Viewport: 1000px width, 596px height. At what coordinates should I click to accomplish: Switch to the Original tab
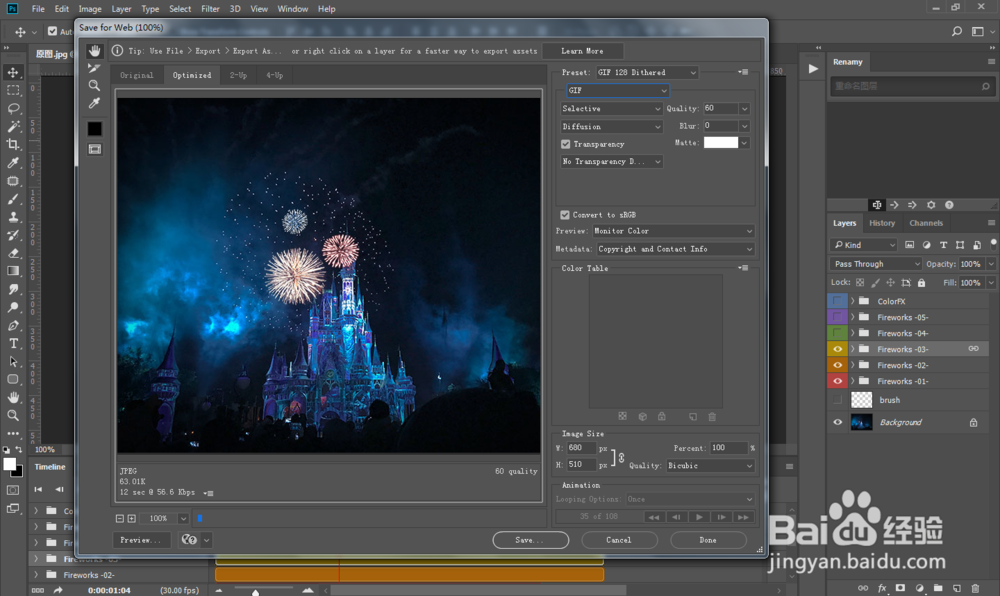(x=136, y=75)
